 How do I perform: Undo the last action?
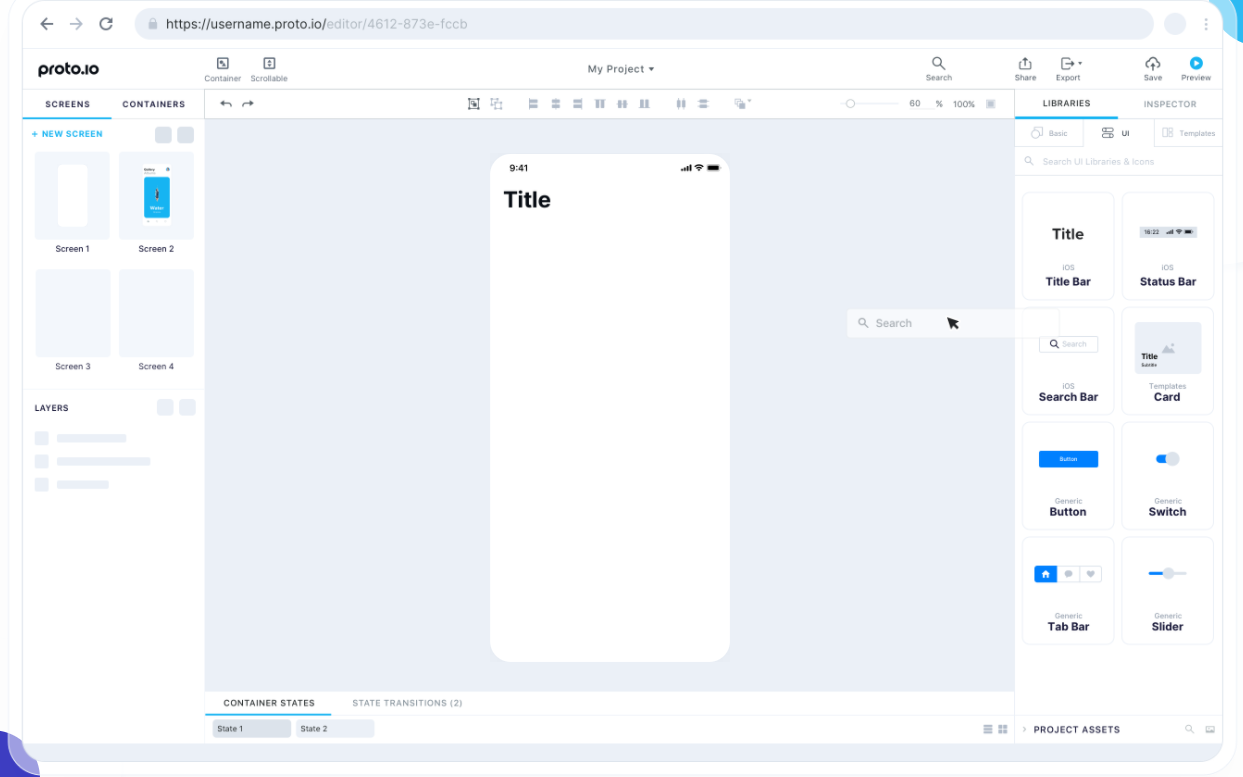(x=226, y=104)
